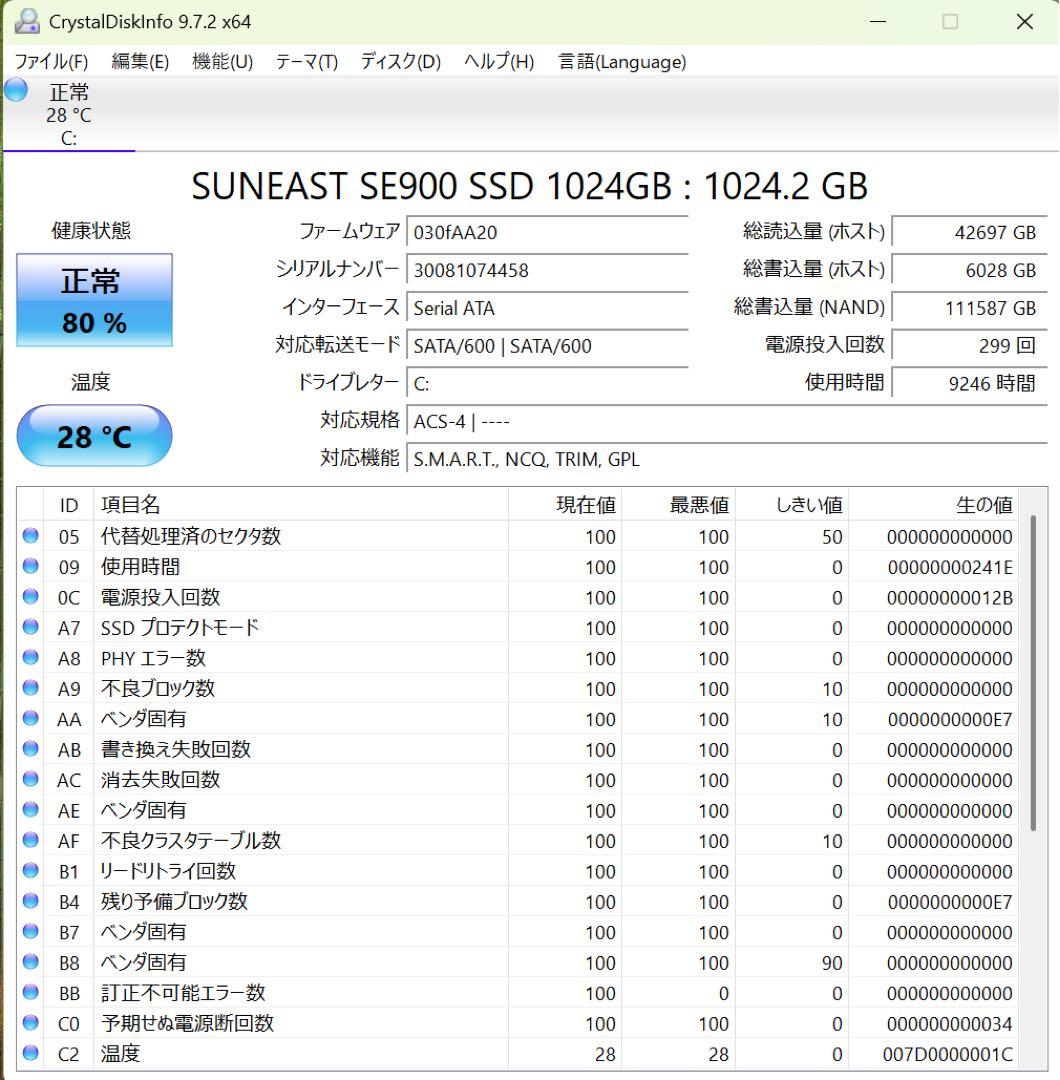
Task: Select the ファームウェア value field
Action: click(x=547, y=232)
